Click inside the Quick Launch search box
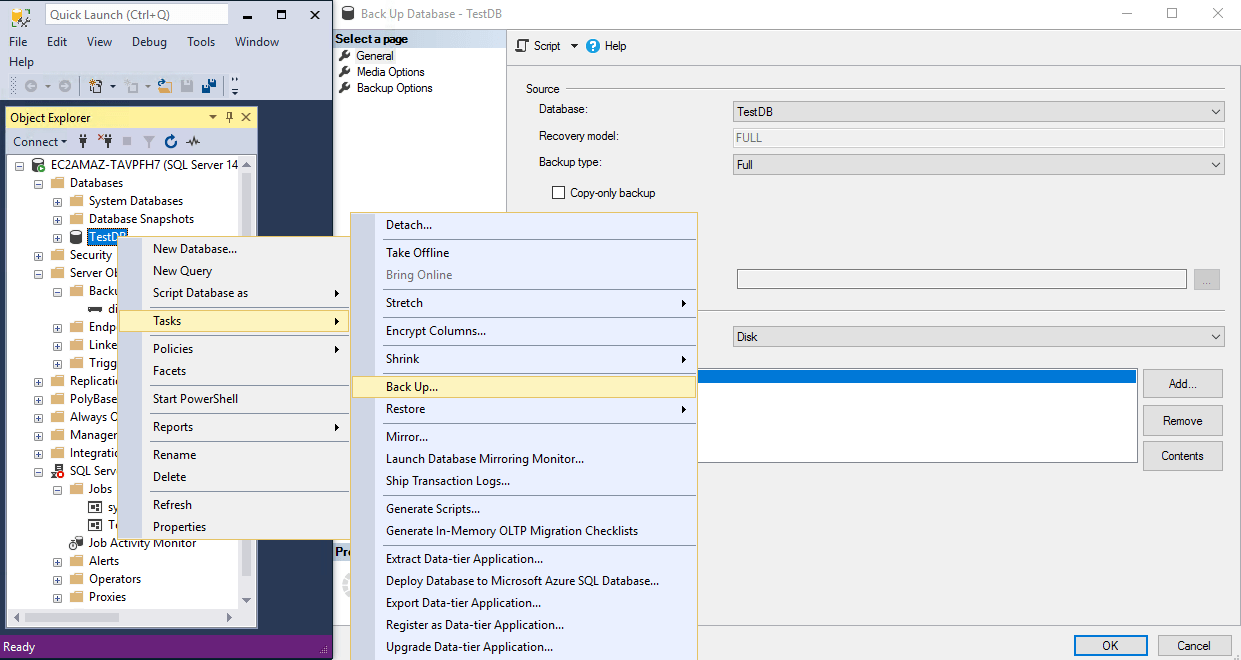Image resolution: width=1241 pixels, height=660 pixels. pyautogui.click(x=135, y=14)
